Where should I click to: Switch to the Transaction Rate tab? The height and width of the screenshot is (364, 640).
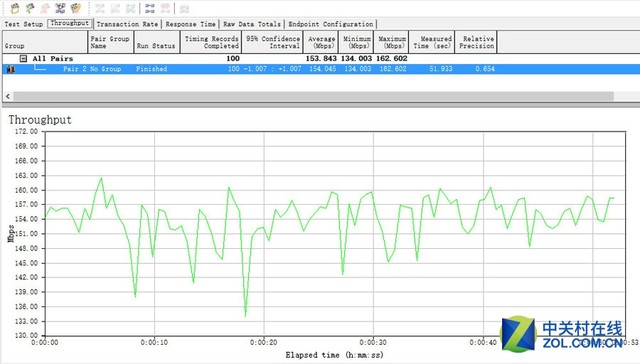[127, 24]
